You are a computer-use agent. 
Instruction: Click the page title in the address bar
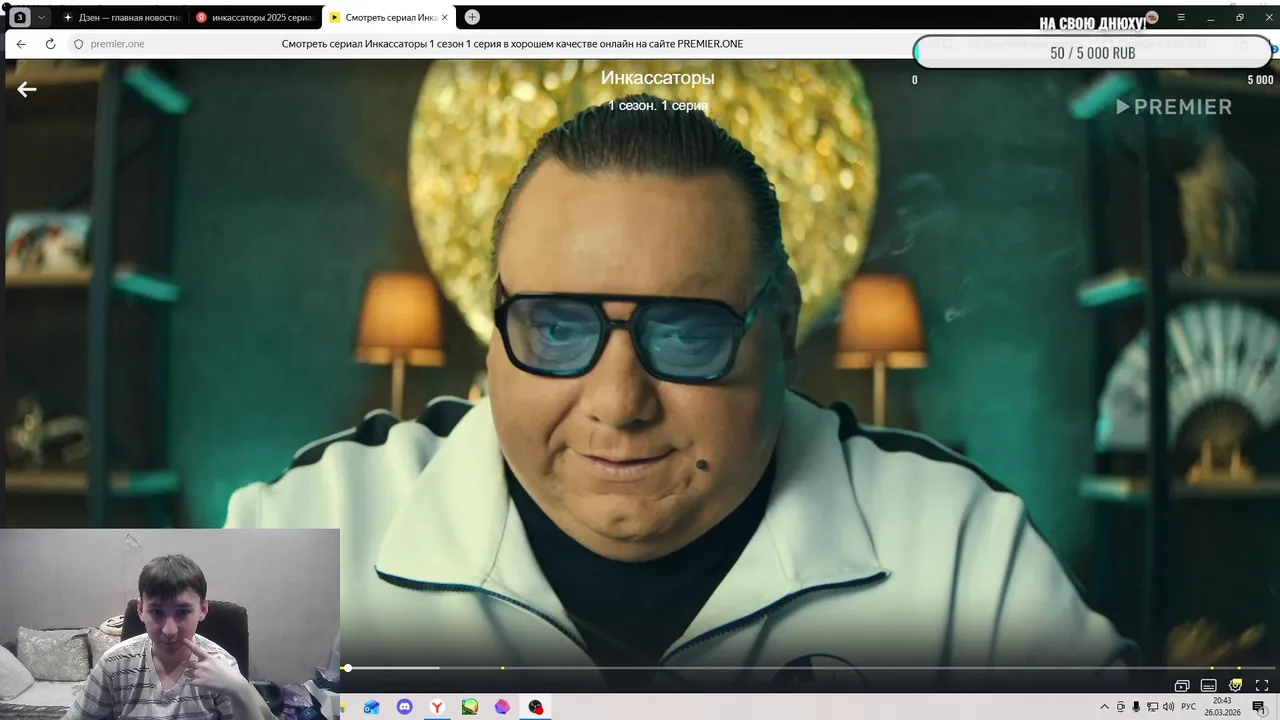[512, 44]
